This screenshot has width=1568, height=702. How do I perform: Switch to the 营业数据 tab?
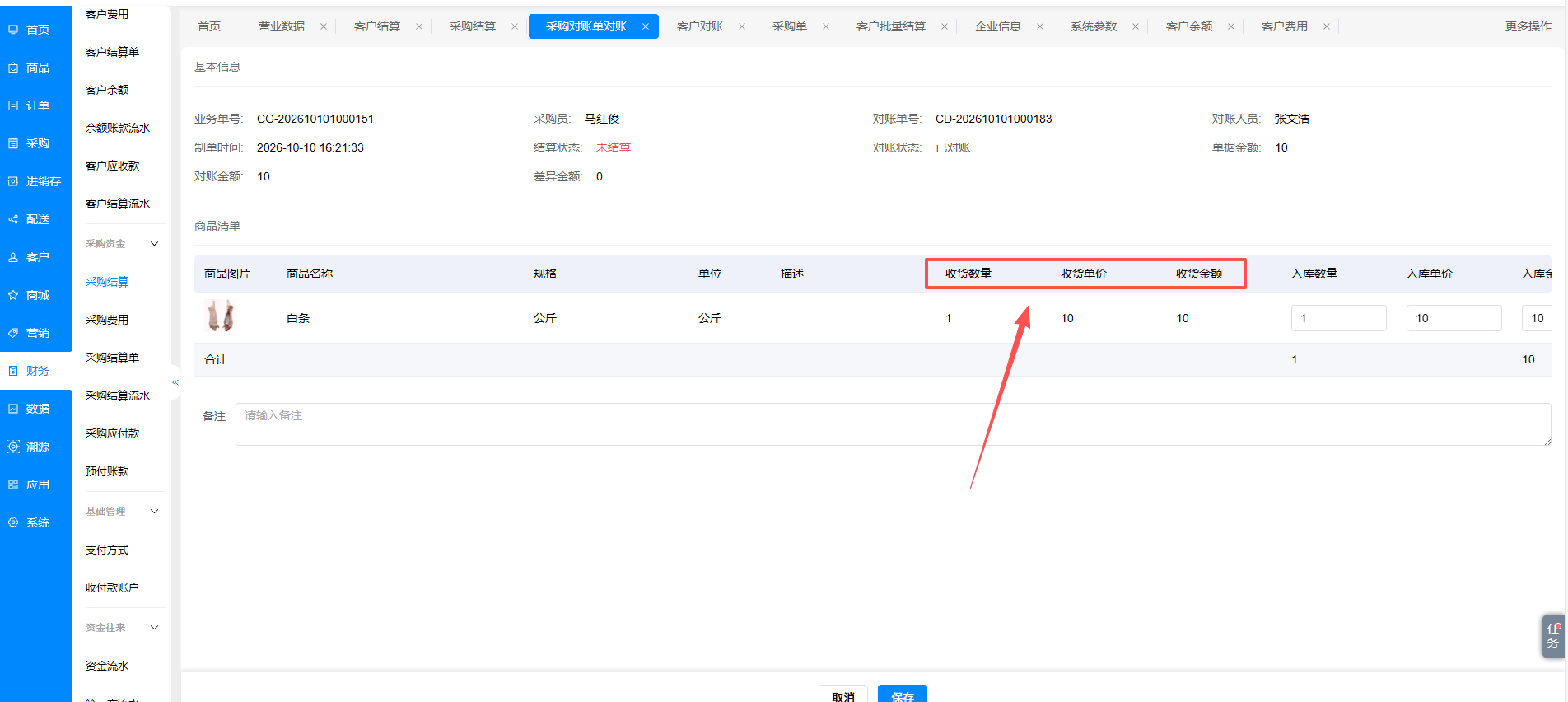(x=282, y=26)
